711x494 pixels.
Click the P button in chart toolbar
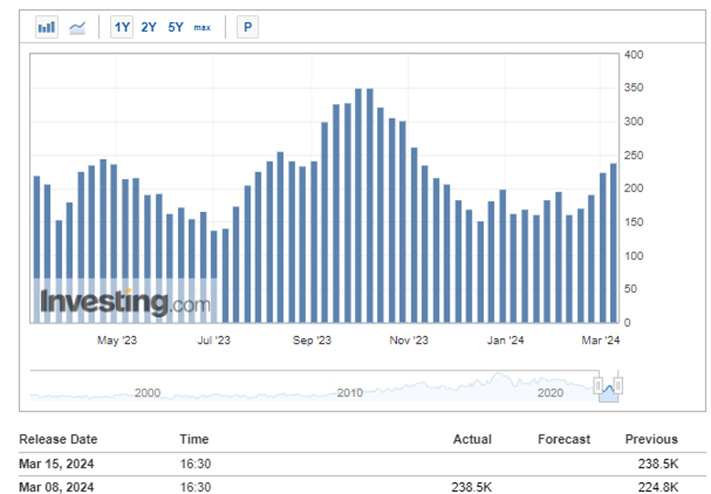click(248, 27)
